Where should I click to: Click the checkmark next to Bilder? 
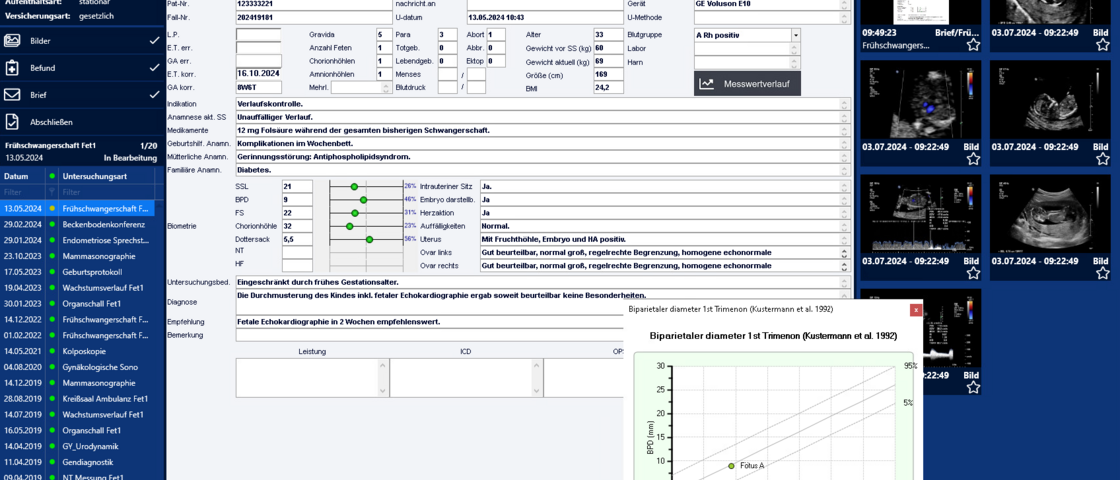pos(154,41)
